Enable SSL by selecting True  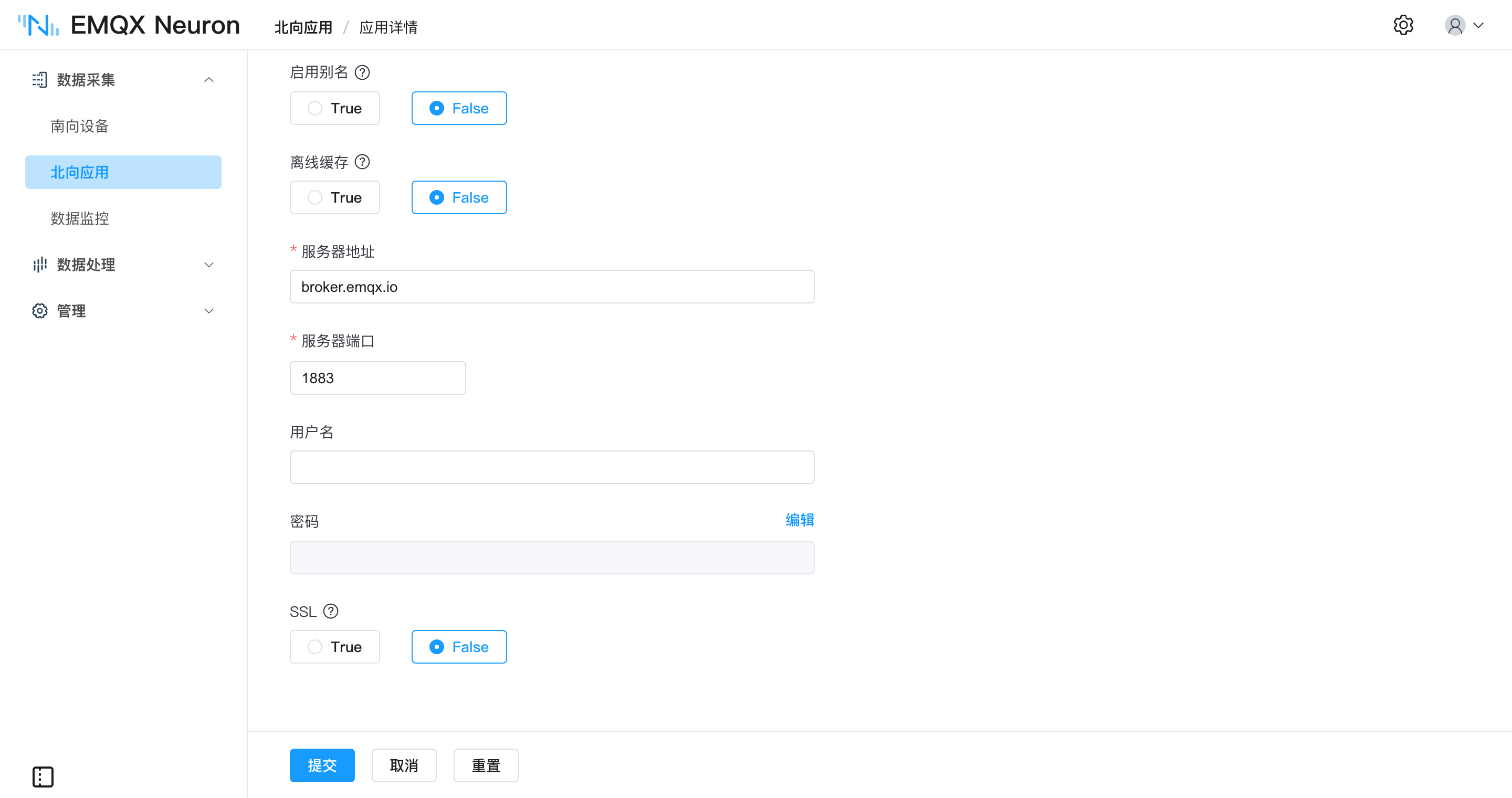[334, 647]
